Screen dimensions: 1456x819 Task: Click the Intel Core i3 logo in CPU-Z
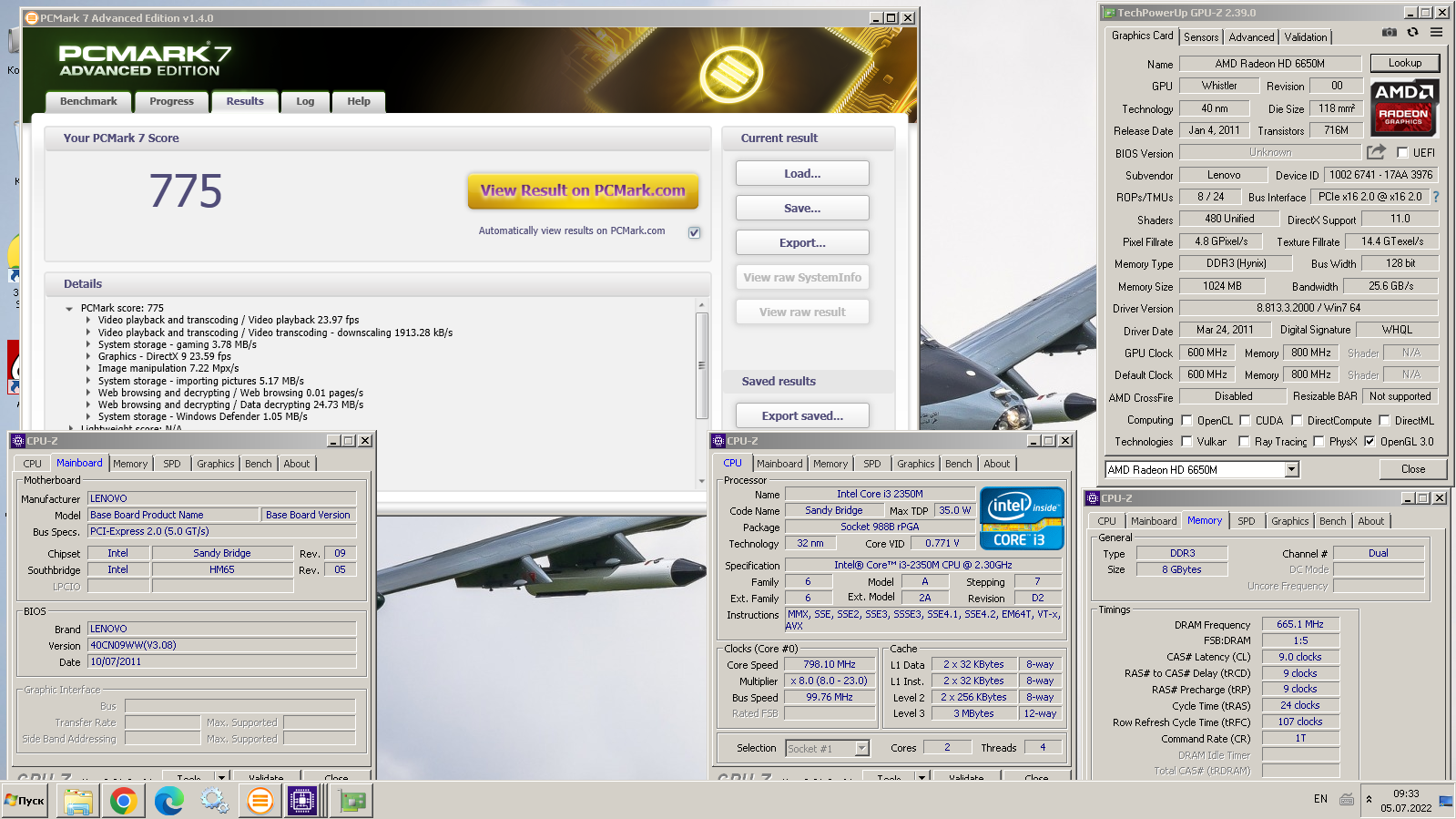click(x=1022, y=518)
